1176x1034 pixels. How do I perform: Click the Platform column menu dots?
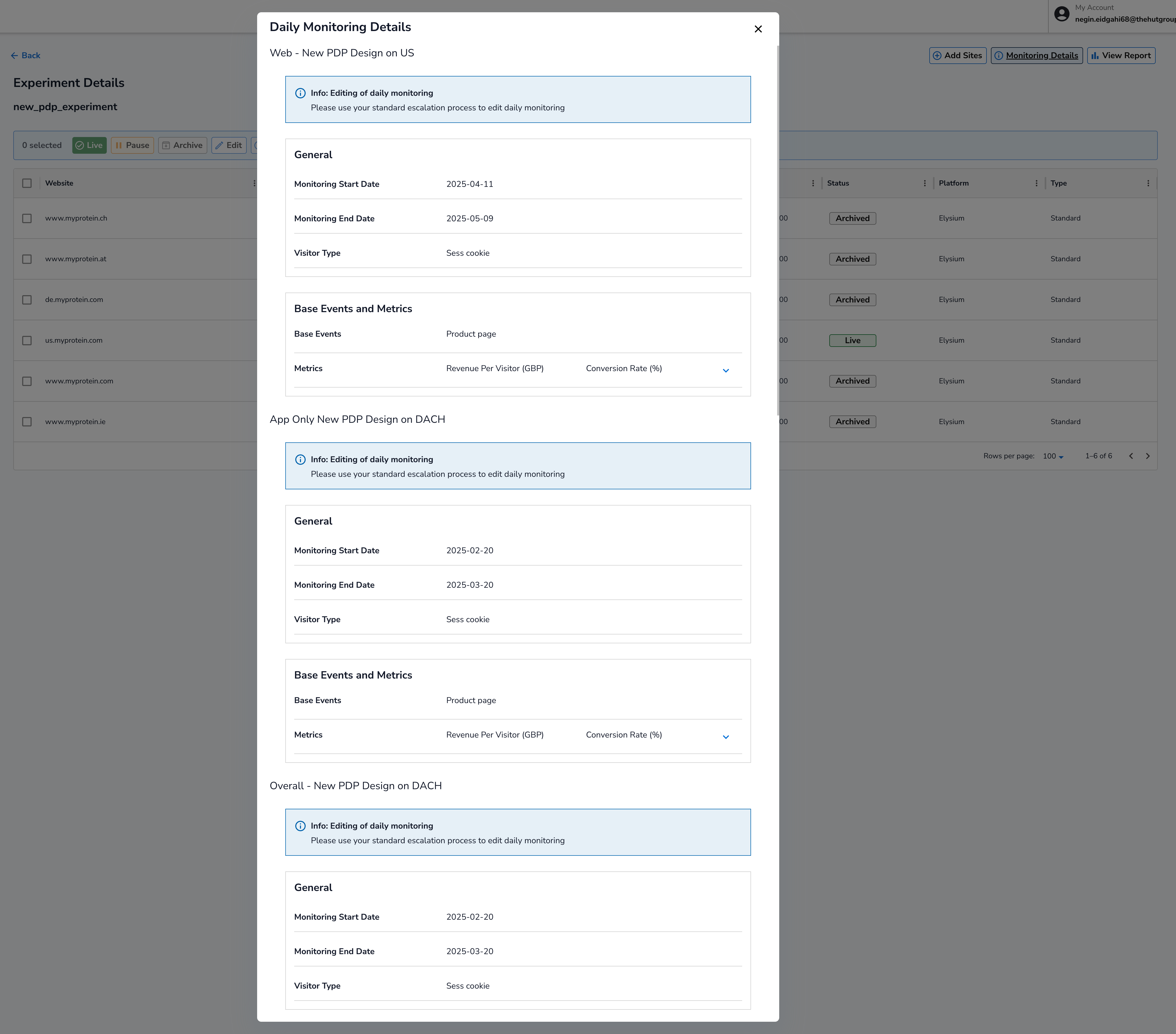[x=1036, y=183]
